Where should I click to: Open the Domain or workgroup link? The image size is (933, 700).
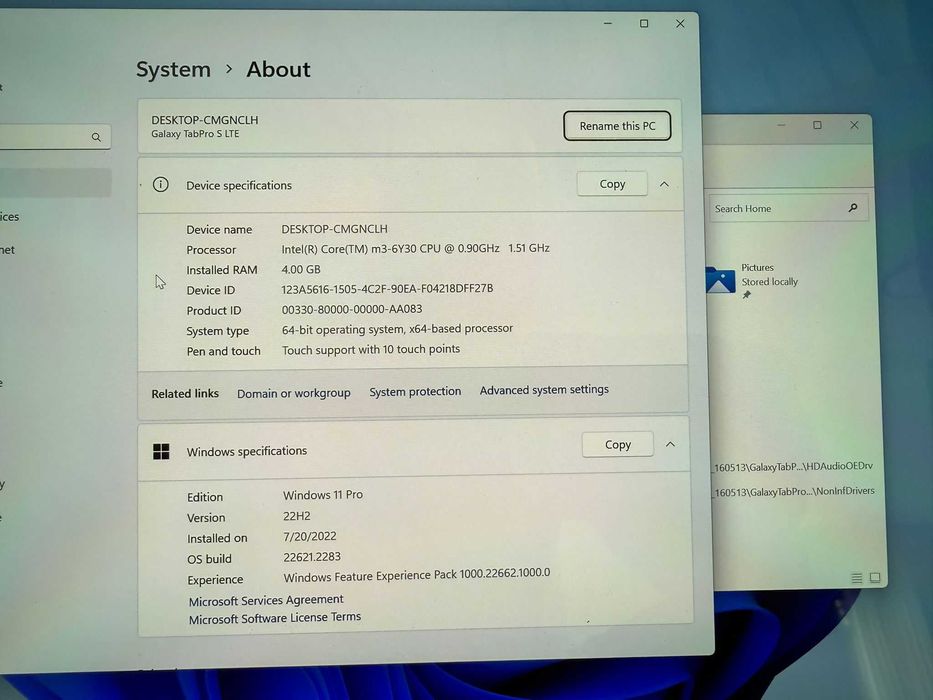[293, 393]
